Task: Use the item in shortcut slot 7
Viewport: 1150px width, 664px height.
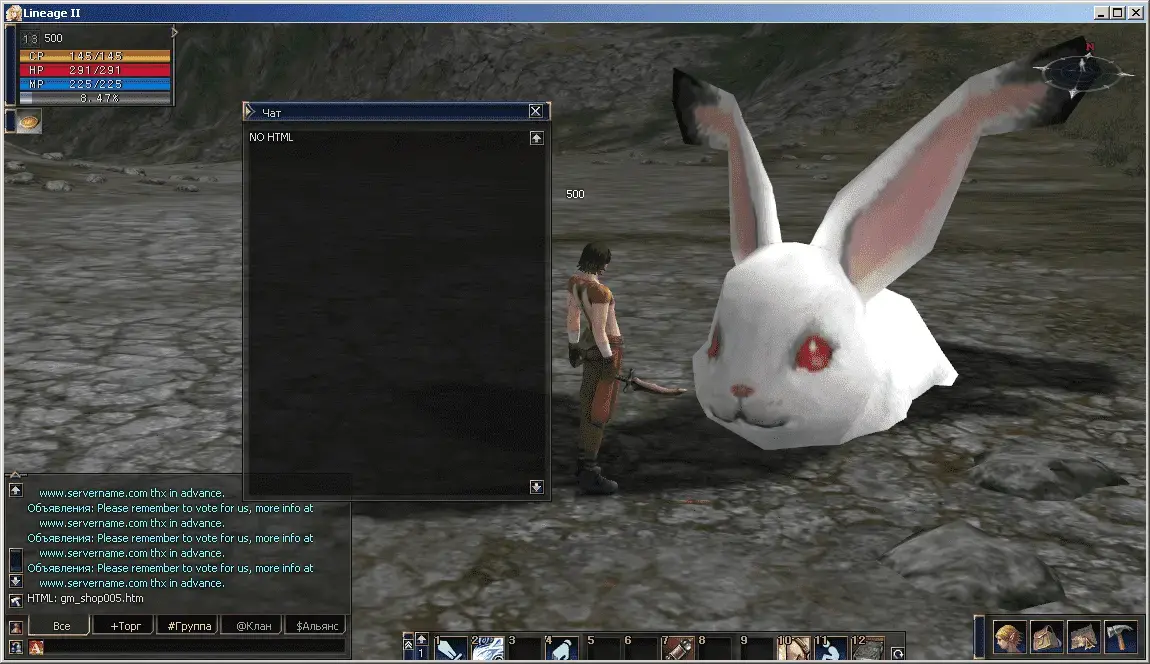Action: pyautogui.click(x=678, y=648)
